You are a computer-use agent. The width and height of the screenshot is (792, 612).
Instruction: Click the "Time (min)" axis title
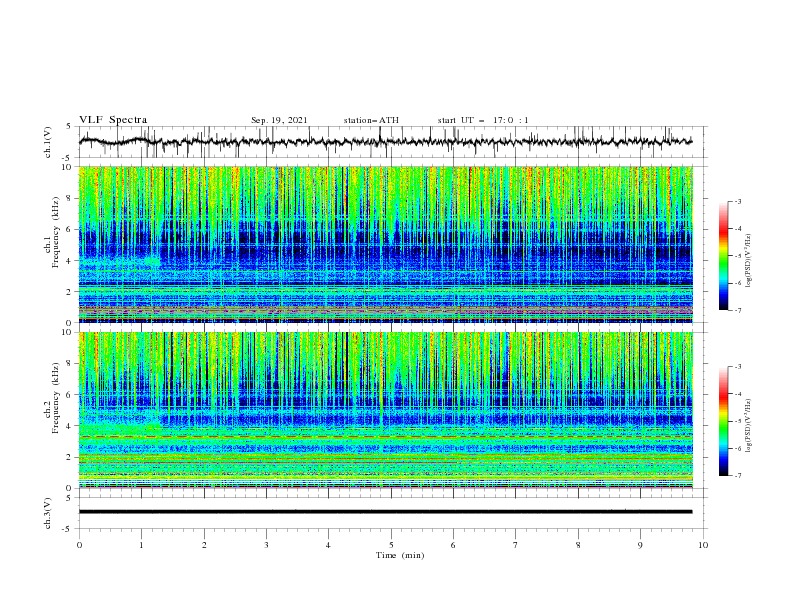point(400,555)
